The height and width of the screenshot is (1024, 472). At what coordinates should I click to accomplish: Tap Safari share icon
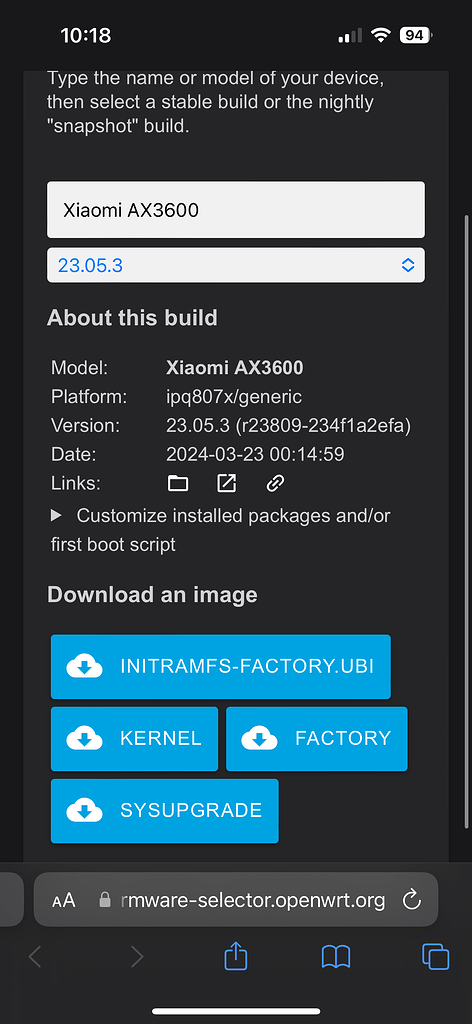236,957
